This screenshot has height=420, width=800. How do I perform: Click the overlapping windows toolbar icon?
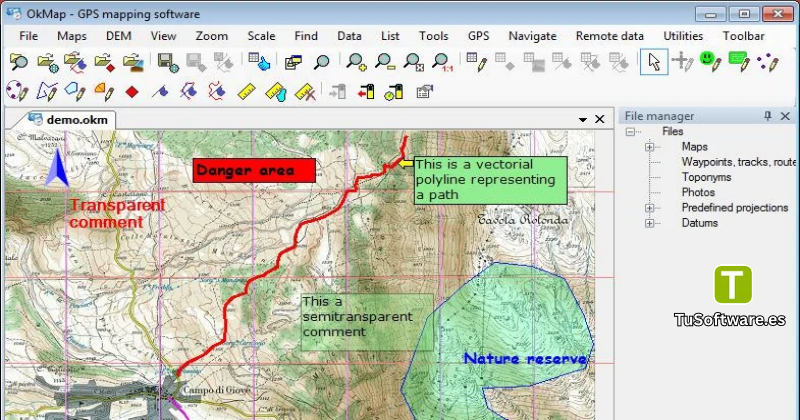pyautogui.click(x=293, y=62)
